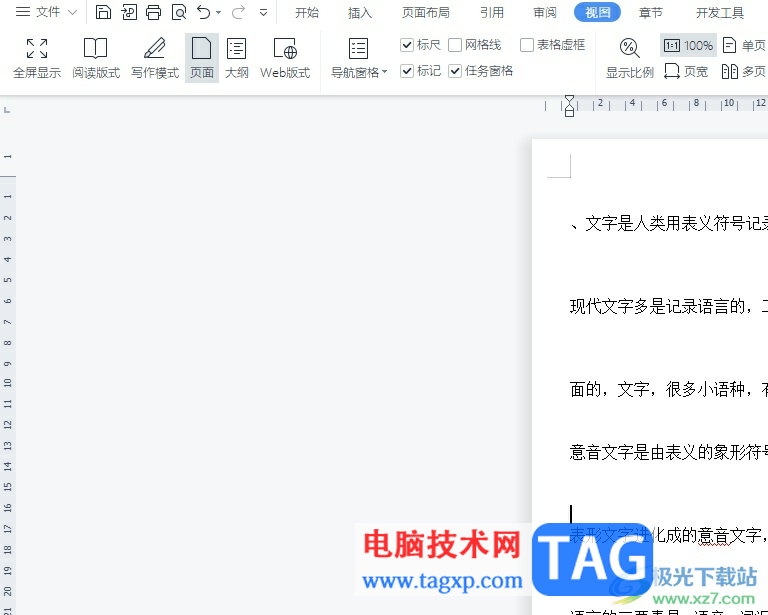Click the indent marker on horizontal ruler
This screenshot has width=768, height=615.
pyautogui.click(x=569, y=106)
